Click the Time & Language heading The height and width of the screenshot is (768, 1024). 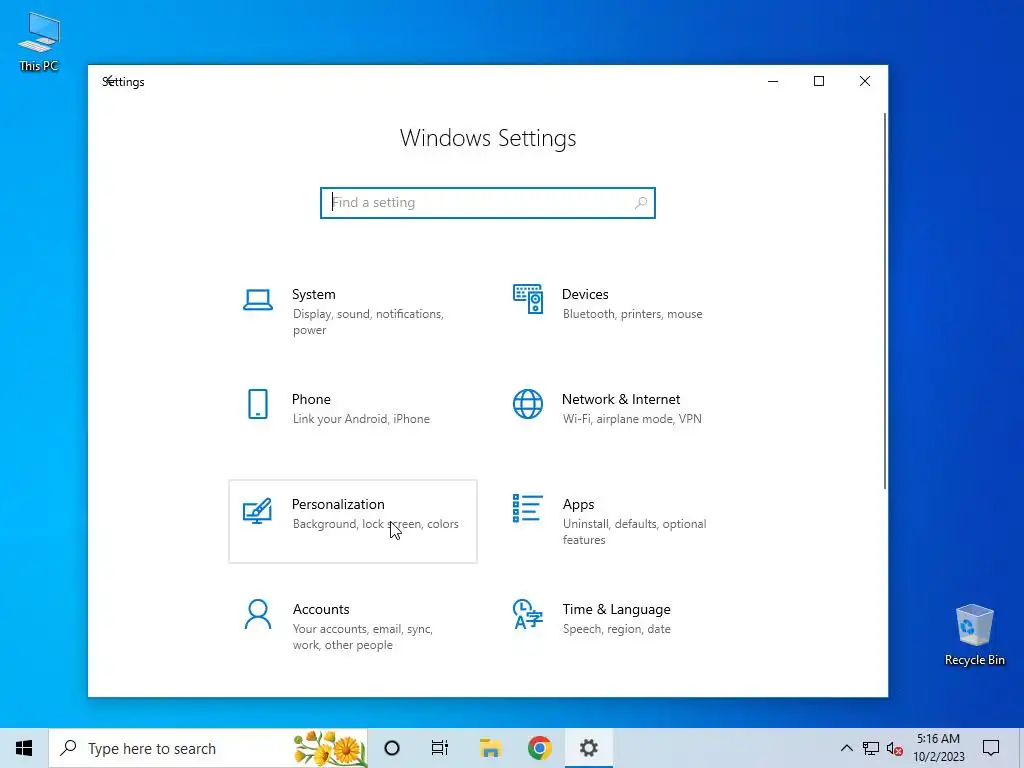click(x=616, y=610)
